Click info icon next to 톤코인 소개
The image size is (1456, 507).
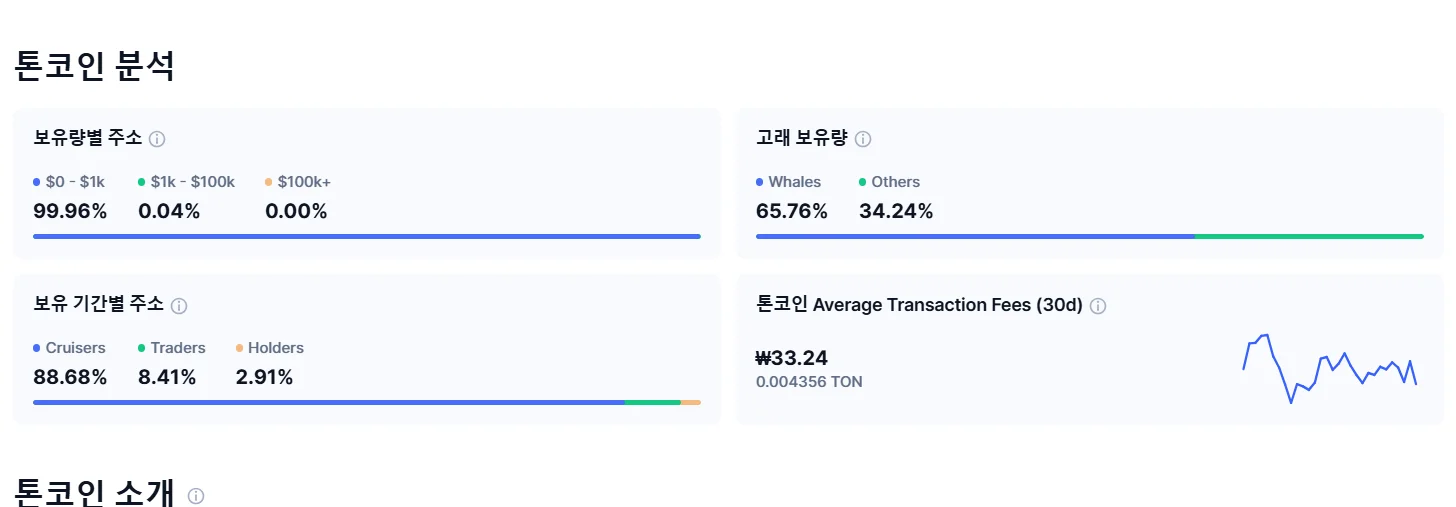[196, 496]
